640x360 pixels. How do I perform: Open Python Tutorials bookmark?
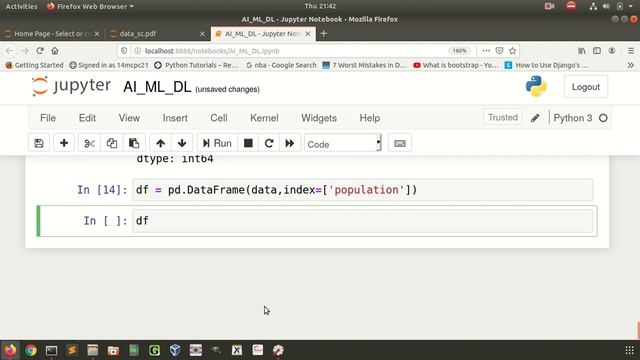(196, 65)
